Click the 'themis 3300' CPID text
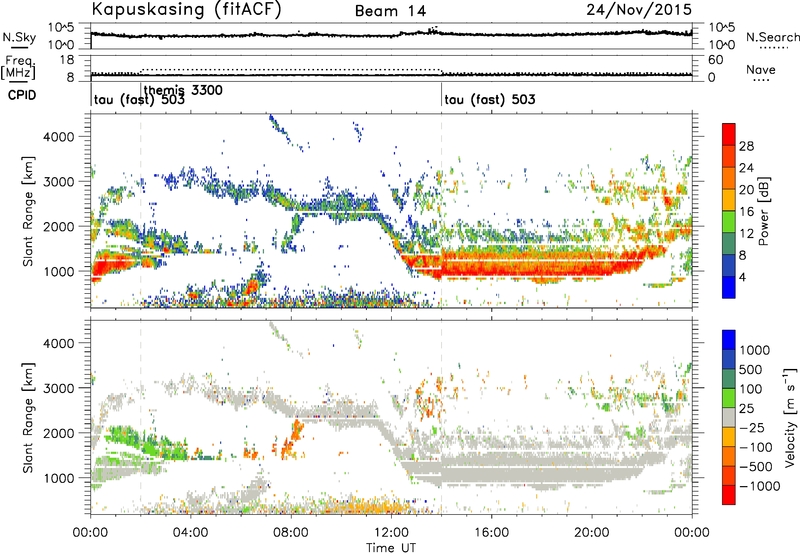The width and height of the screenshot is (800, 554). 183,90
